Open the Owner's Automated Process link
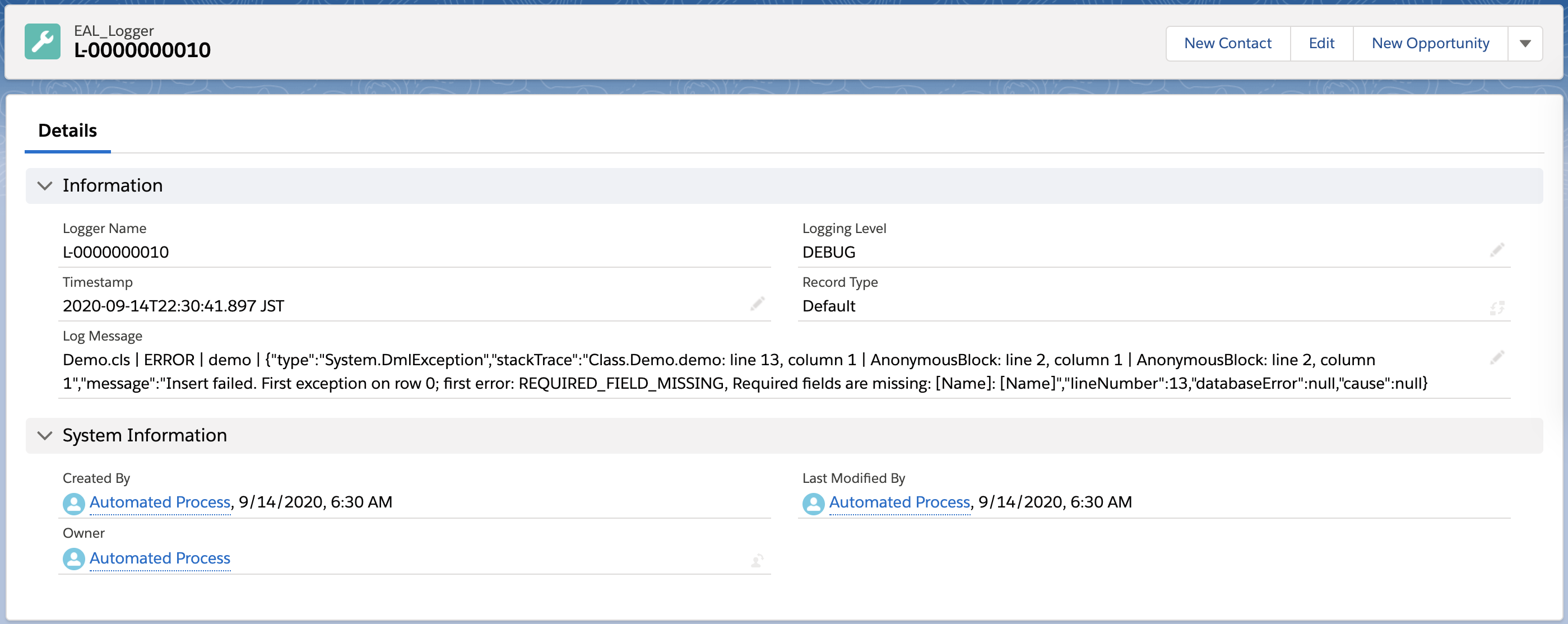Viewport: 1568px width, 624px height. [x=160, y=558]
